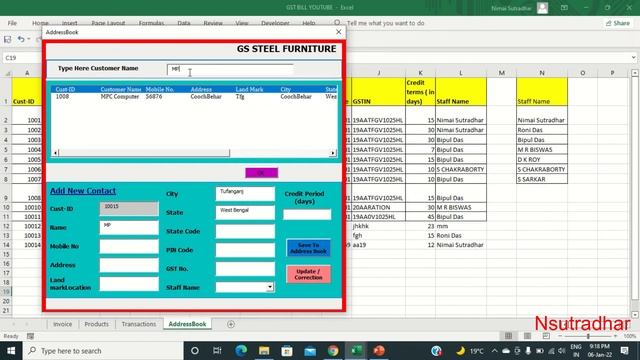
Task: Click the list box scroll left arrow
Action: click(x=55, y=153)
